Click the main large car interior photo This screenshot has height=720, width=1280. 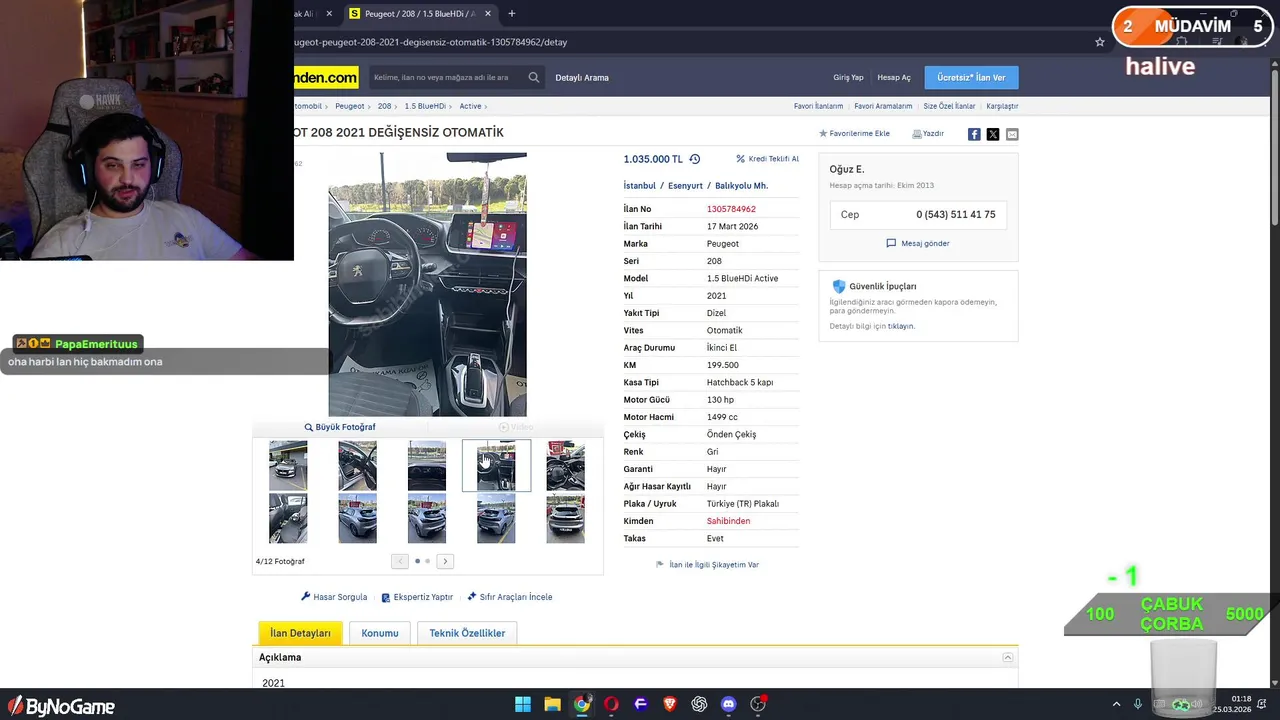[x=427, y=284]
